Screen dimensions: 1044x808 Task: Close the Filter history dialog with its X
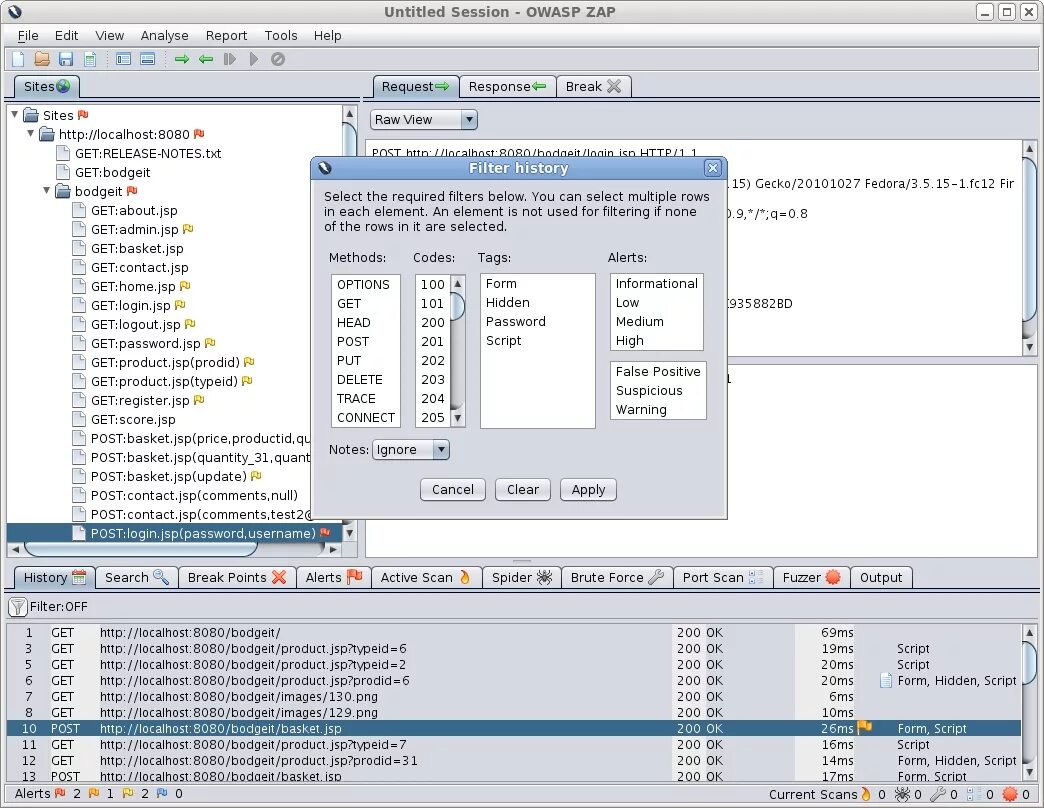point(712,168)
